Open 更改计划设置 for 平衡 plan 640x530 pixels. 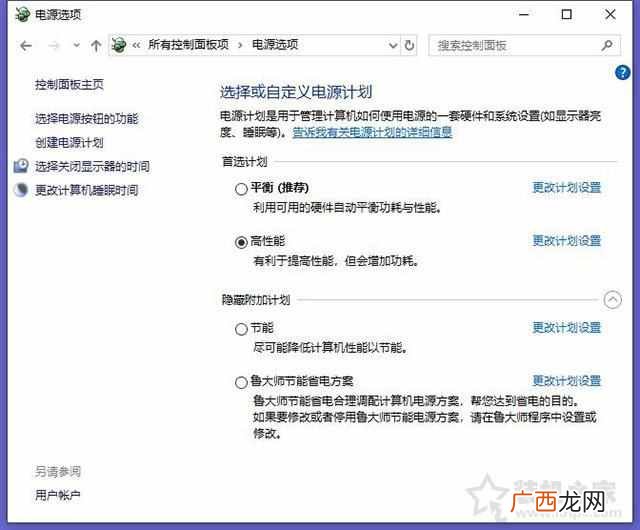point(567,187)
